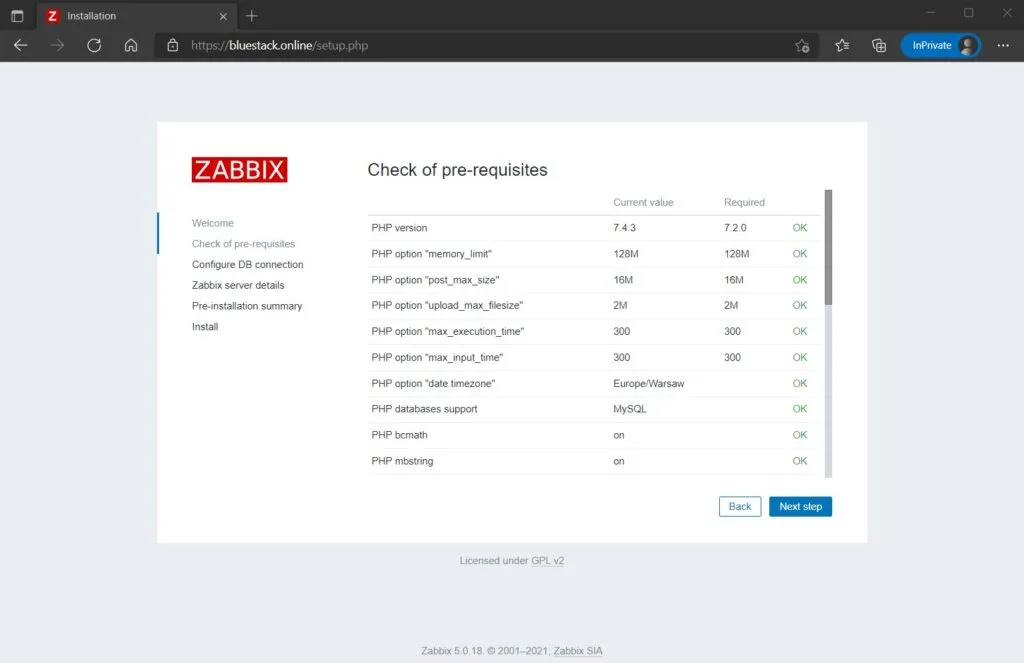Screen dimensions: 1024x663
Task: Click the pre-requisites list scrollbar
Action: [x=828, y=247]
